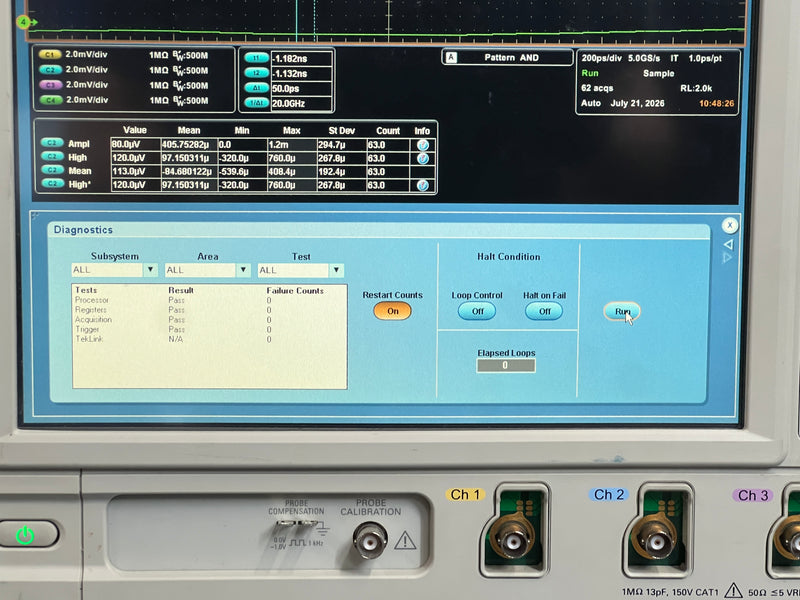Click 200ps/div timebase readout
The image size is (800, 600).
602,58
